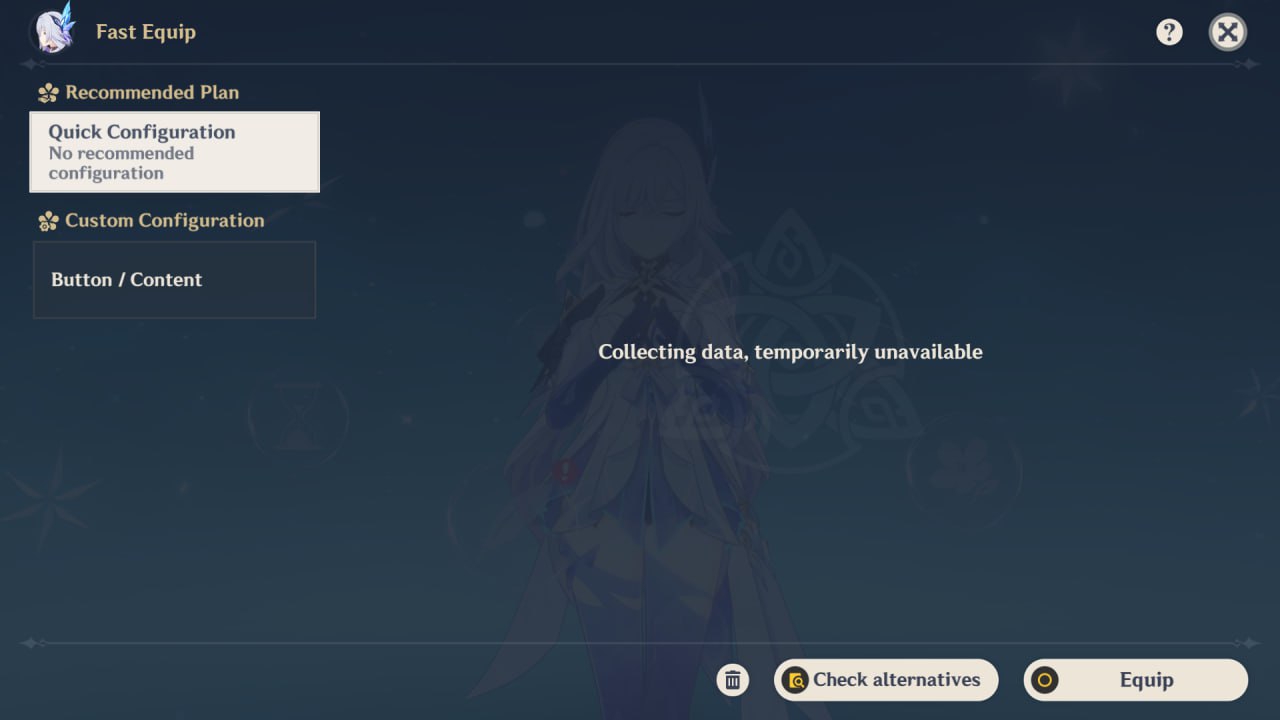Click the Custom Configuration heading text
This screenshot has width=1280, height=720.
165,220
